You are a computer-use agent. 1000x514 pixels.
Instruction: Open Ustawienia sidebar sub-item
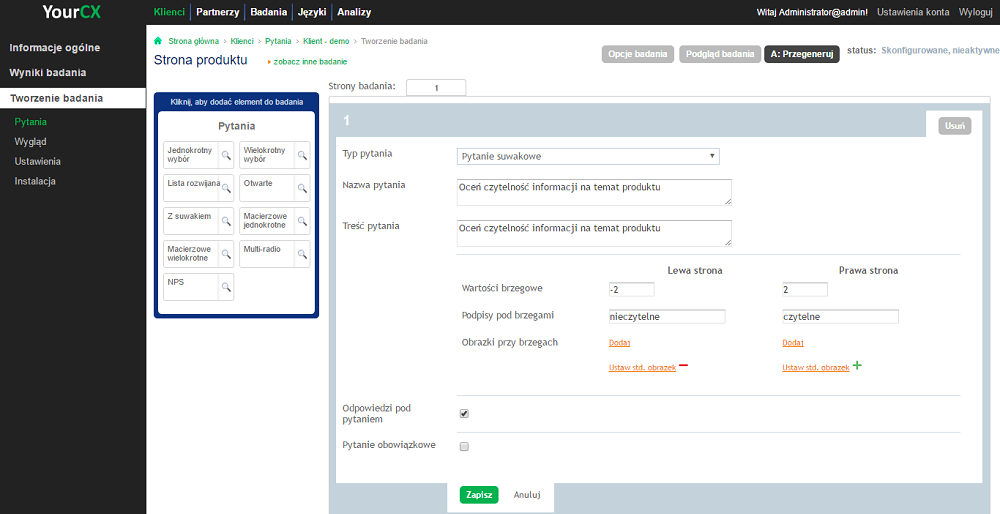pyautogui.click(x=38, y=161)
